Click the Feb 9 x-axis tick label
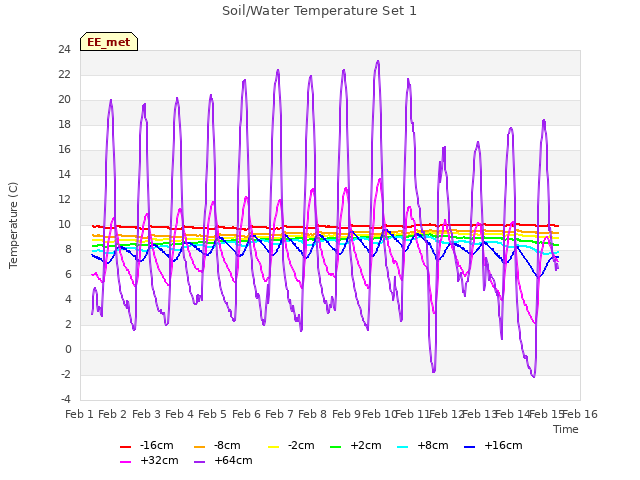 click(x=346, y=414)
